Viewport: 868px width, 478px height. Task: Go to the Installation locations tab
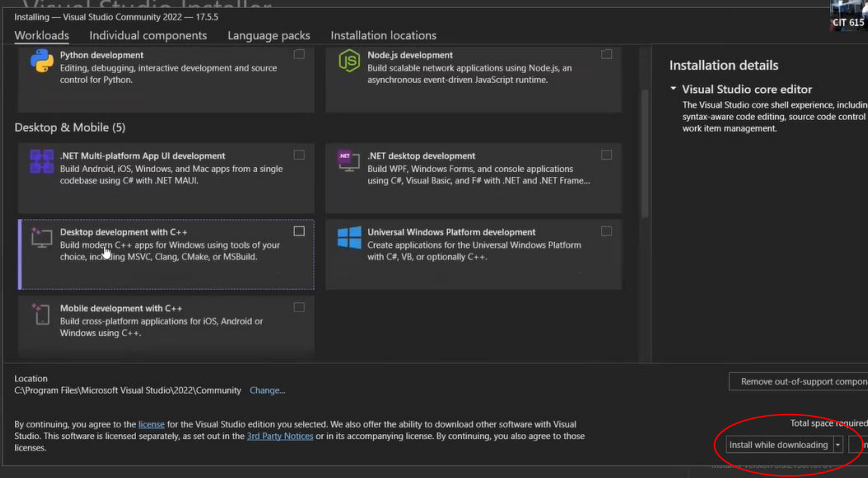tap(383, 36)
